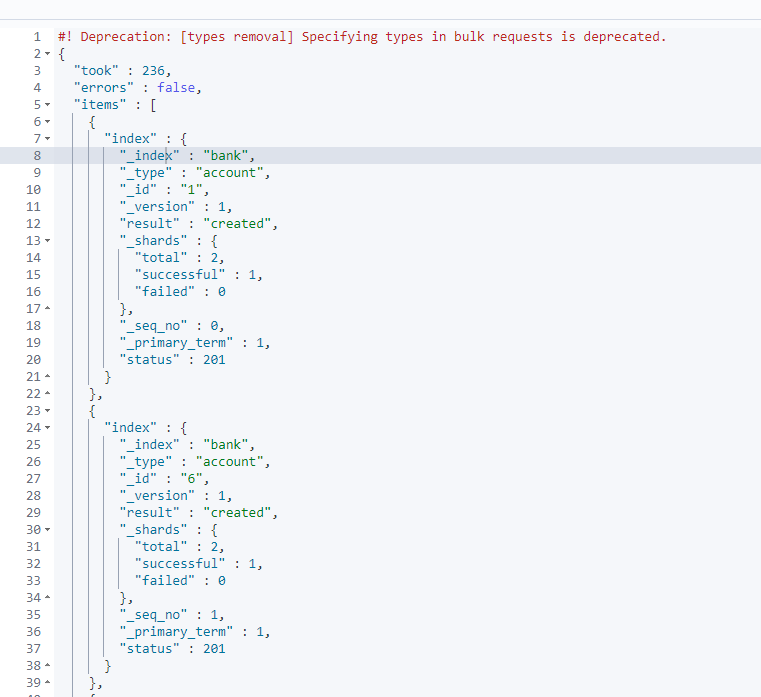Click the closing fold arrow at line 17
This screenshot has height=697, width=761.
[x=48, y=308]
